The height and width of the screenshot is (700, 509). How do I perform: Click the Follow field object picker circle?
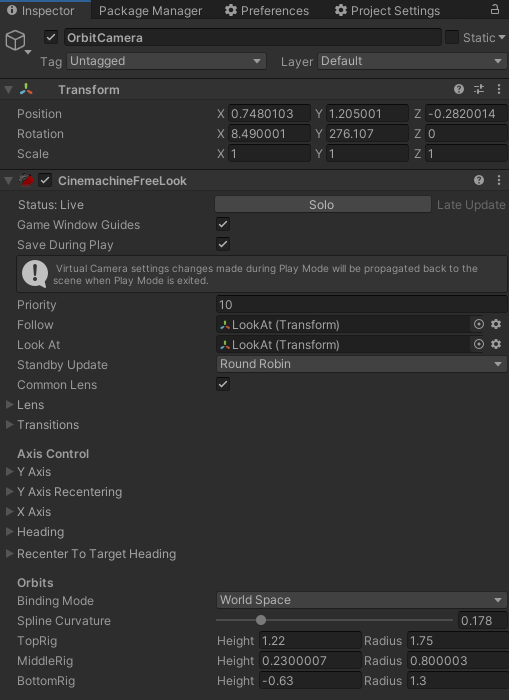pos(479,324)
